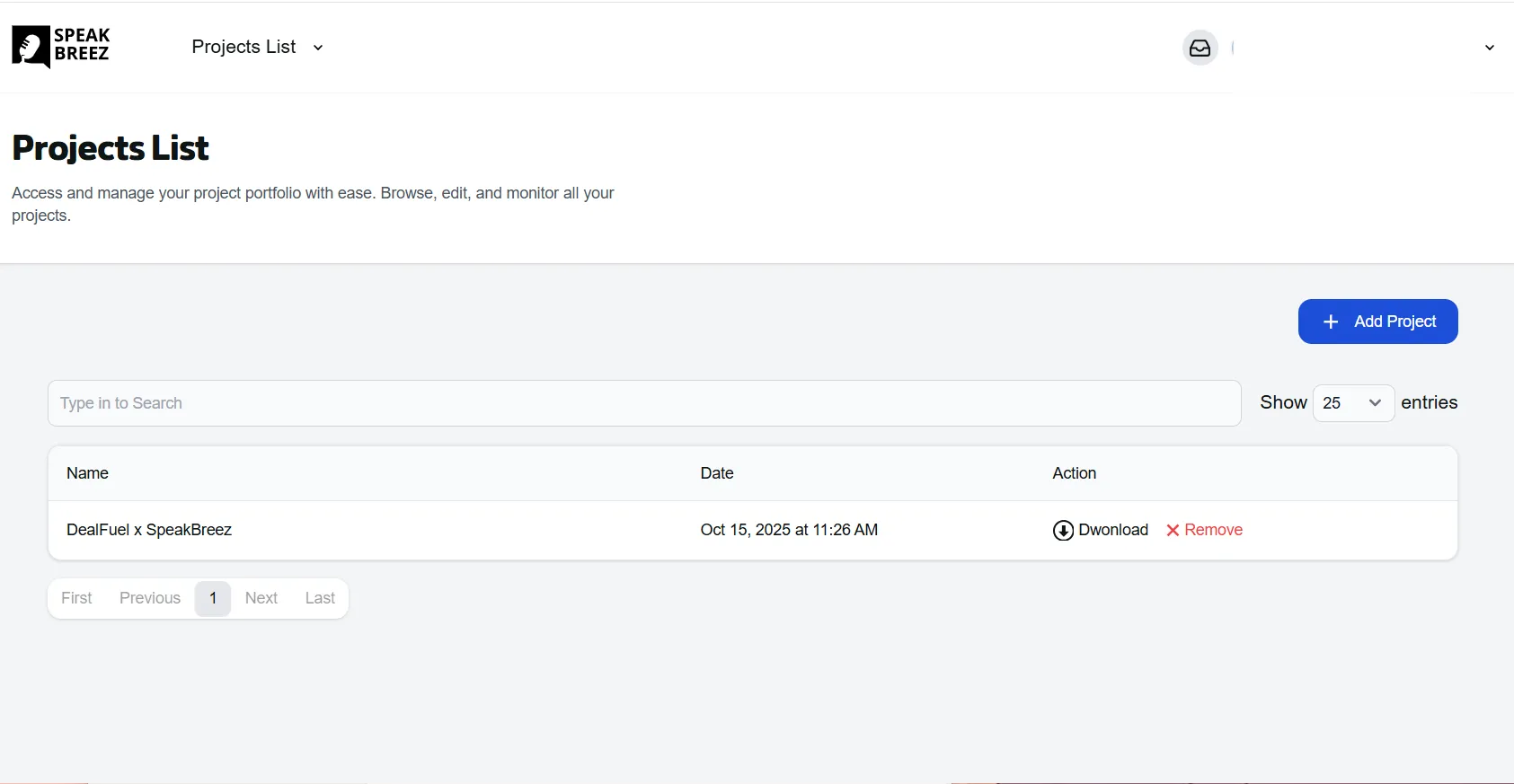Click the download arrow icon for DealFuel x SpeakBreez
1514x784 pixels.
click(x=1063, y=530)
